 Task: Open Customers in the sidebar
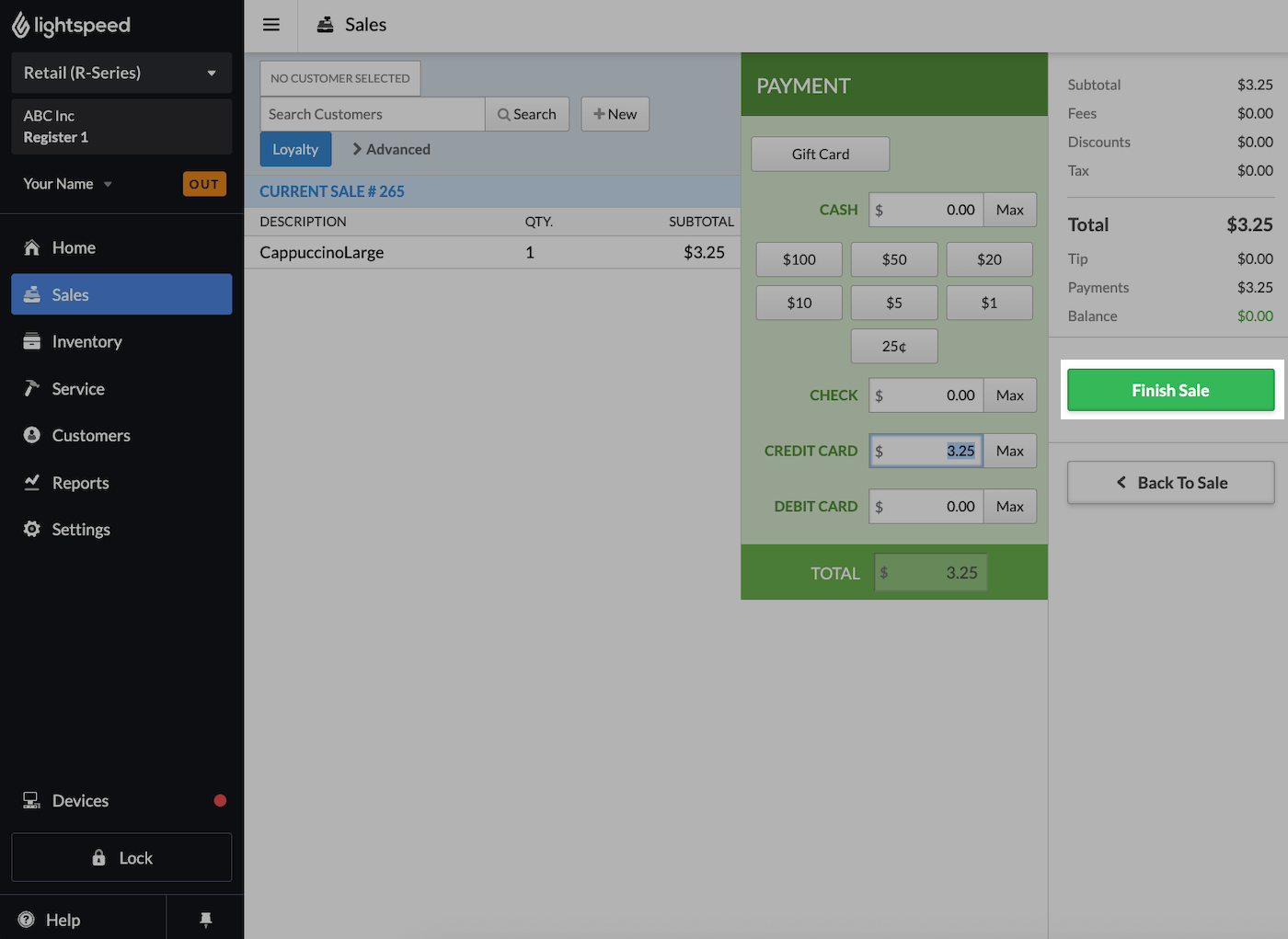(x=91, y=435)
